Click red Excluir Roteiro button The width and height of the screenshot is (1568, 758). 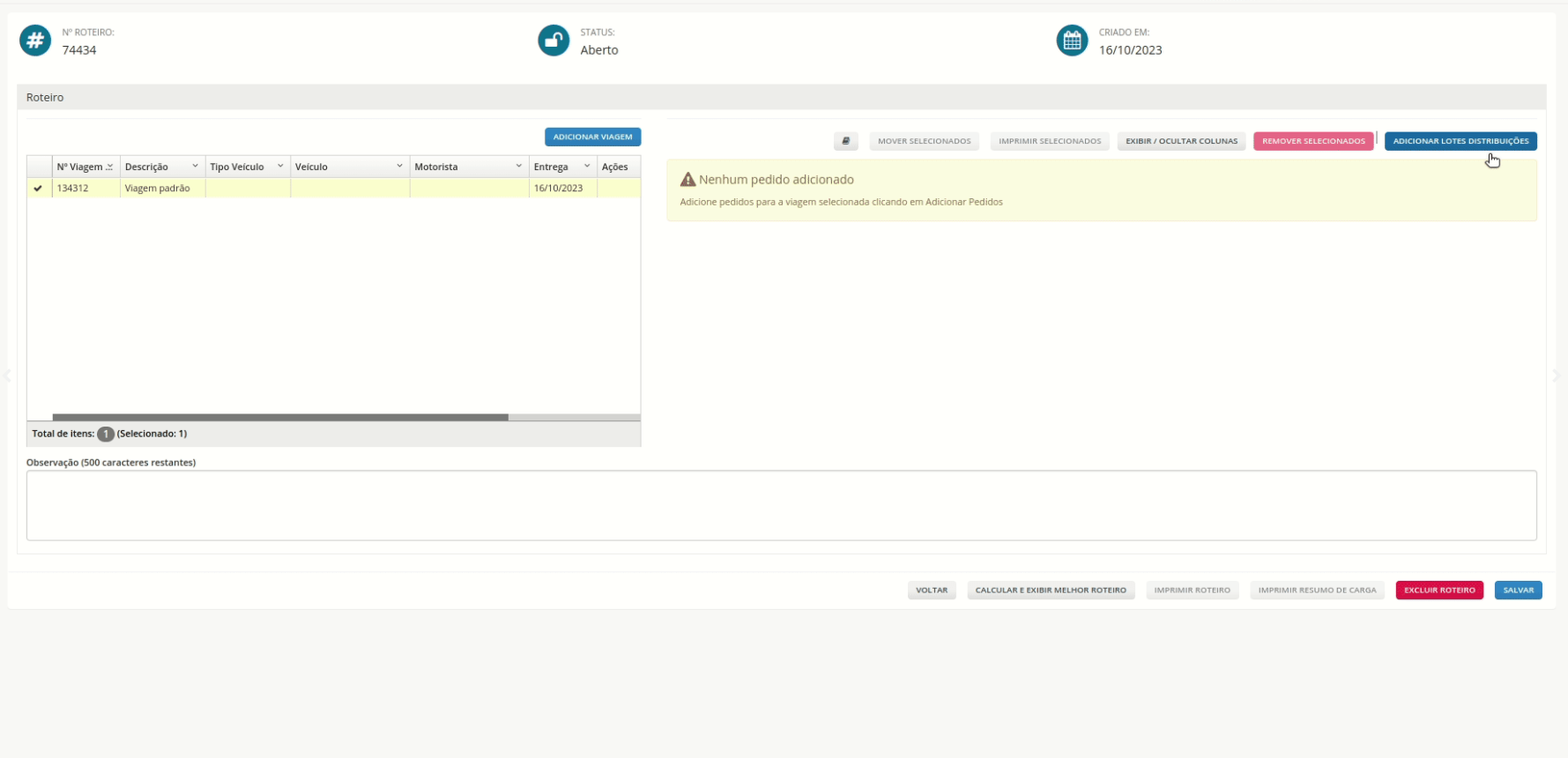(x=1439, y=591)
